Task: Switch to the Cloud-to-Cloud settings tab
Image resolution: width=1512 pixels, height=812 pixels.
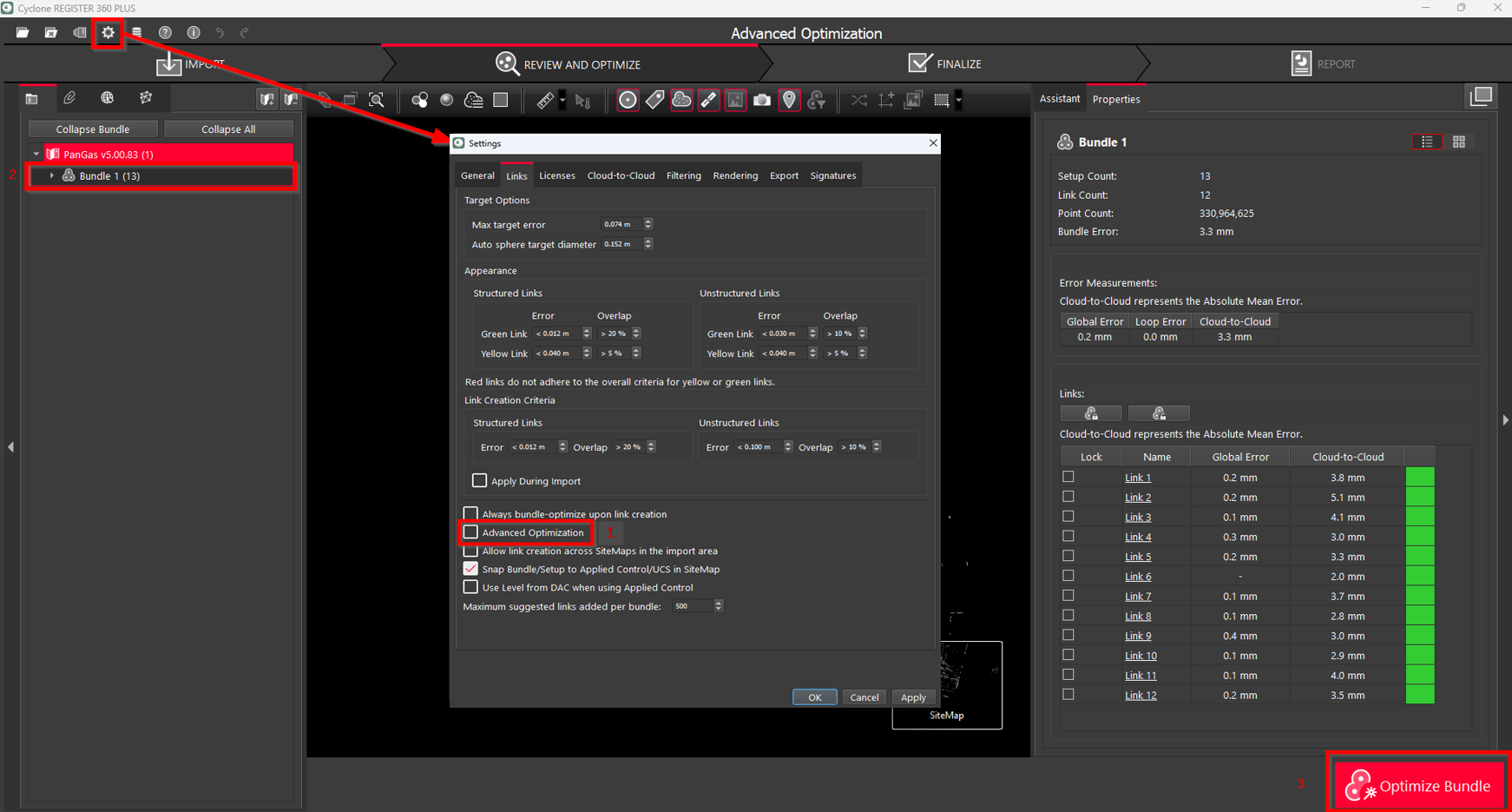Action: 621,175
